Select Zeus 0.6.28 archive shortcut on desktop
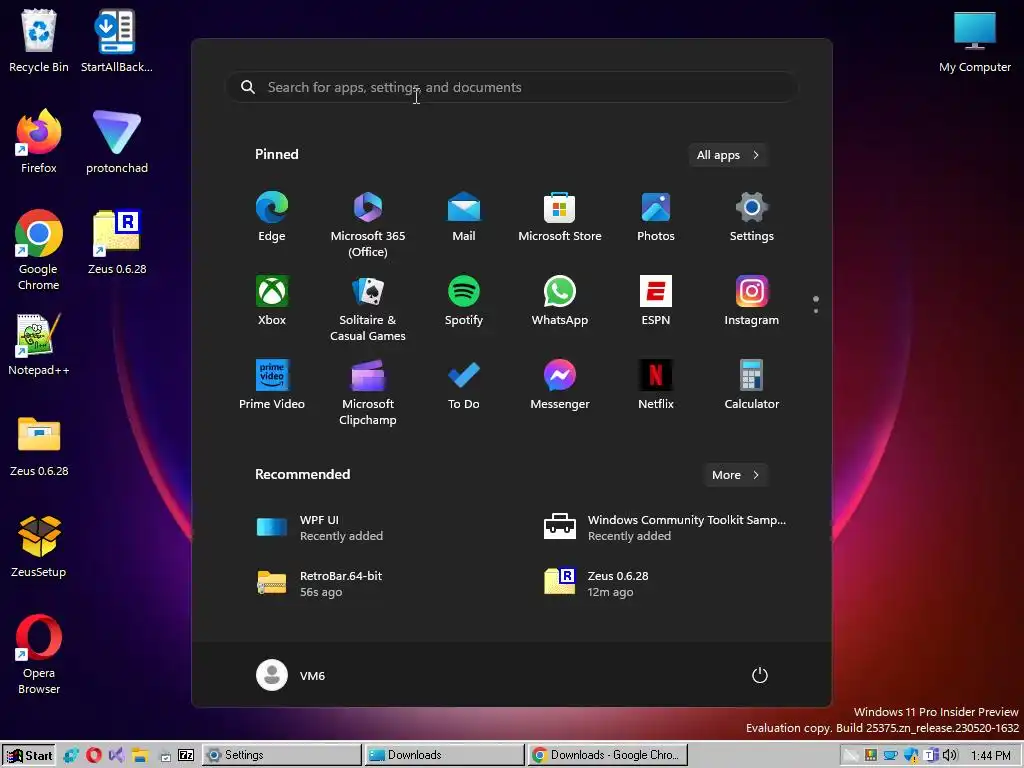Image resolution: width=1024 pixels, height=768 pixels. (x=117, y=242)
